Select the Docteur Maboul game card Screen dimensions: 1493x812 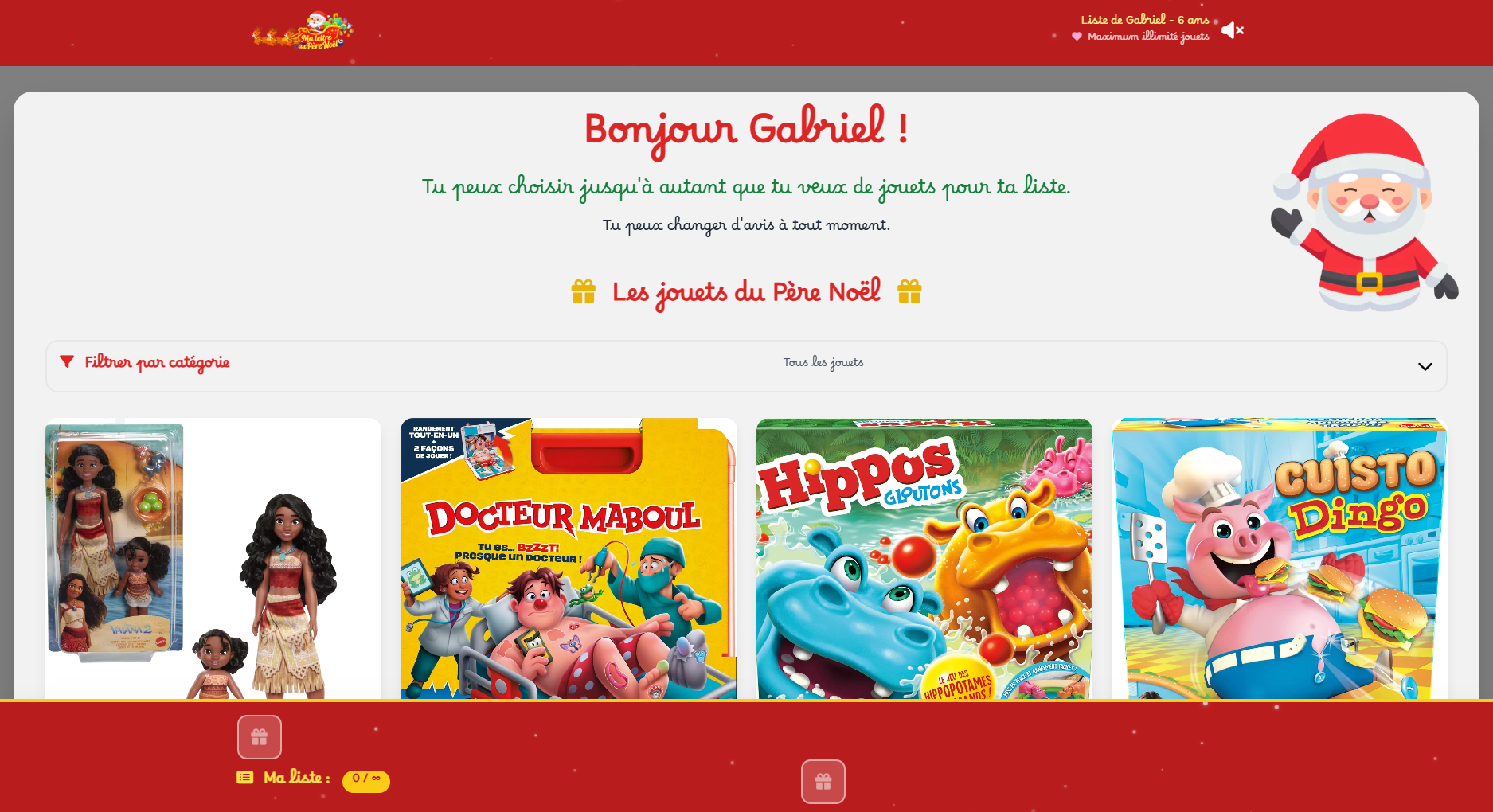(x=569, y=559)
